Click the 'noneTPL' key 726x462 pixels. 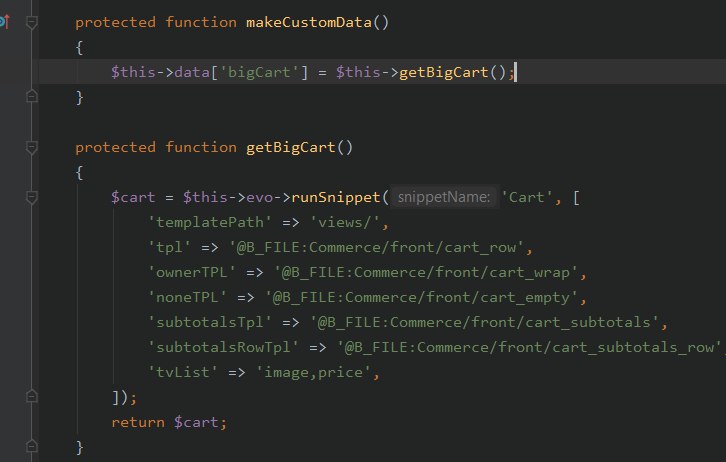click(x=187, y=297)
